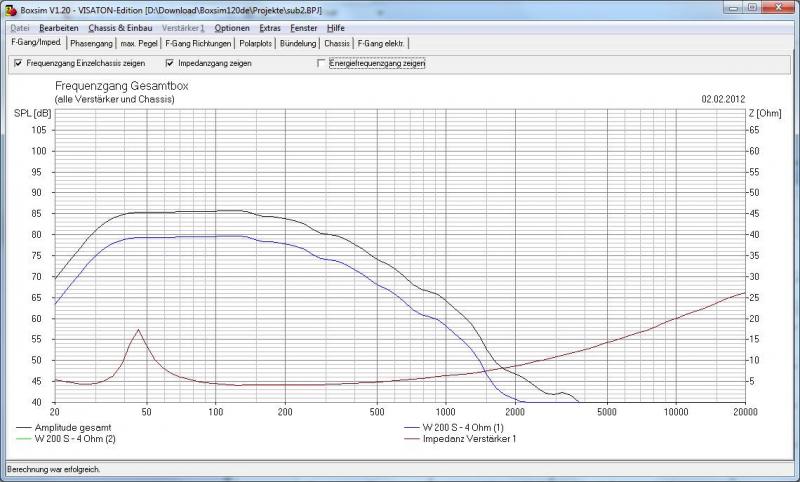Go to the Bündelung tab
Screen dimensions: 800x482
[x=299, y=43]
